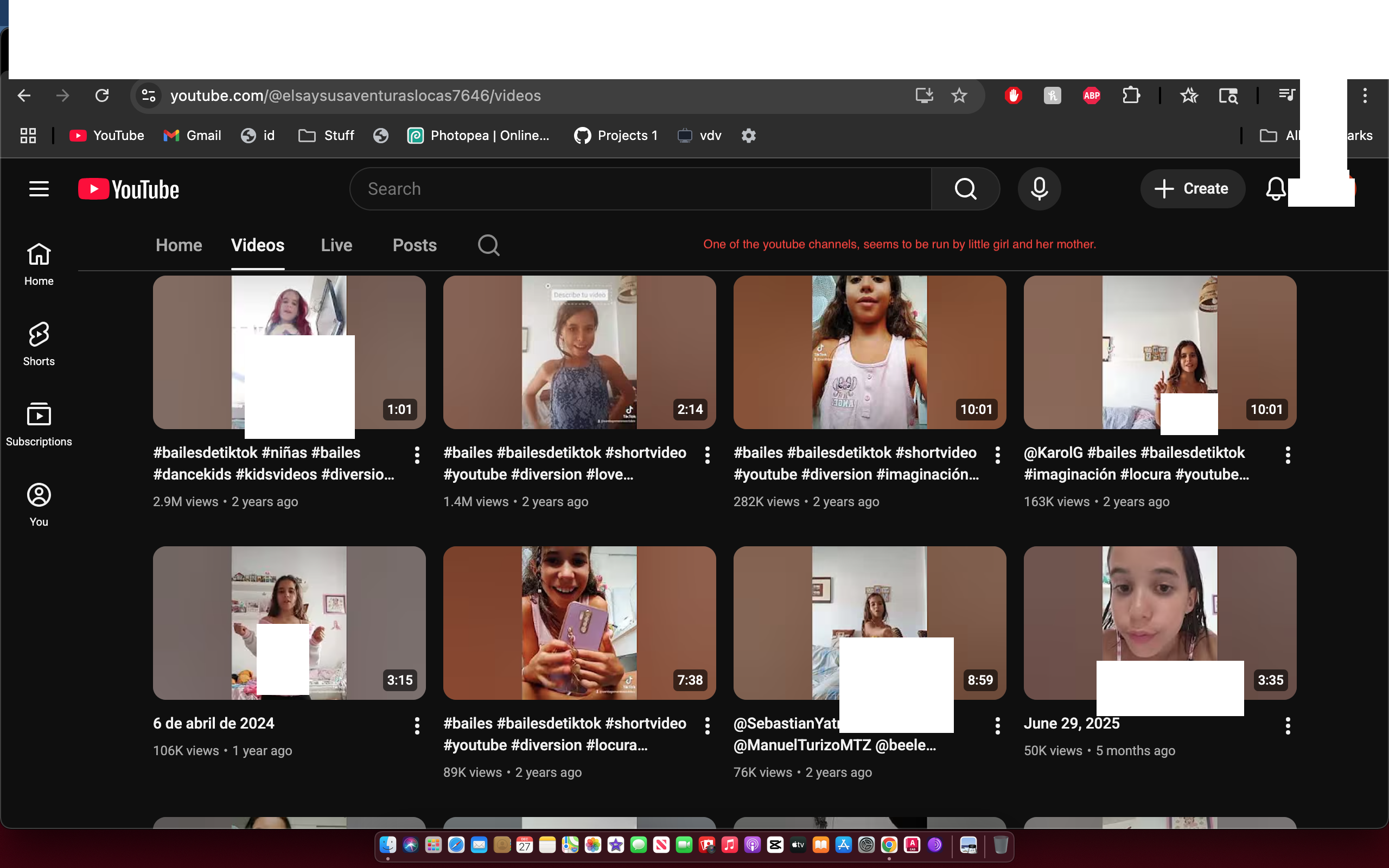The height and width of the screenshot is (868, 1389).
Task: Open the YouTube guide hamburger menu
Action: coord(39,189)
